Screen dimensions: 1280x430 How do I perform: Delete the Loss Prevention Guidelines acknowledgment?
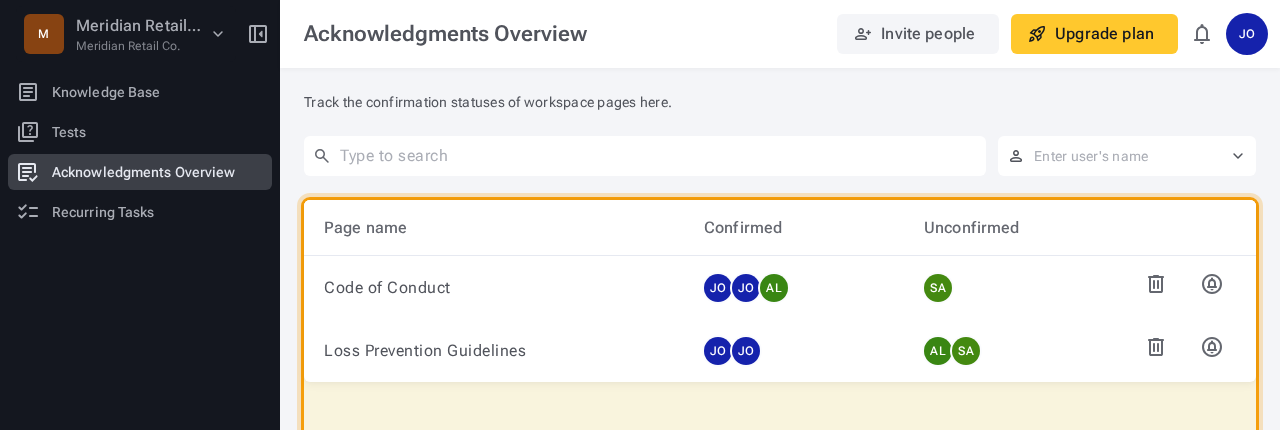pos(1156,347)
